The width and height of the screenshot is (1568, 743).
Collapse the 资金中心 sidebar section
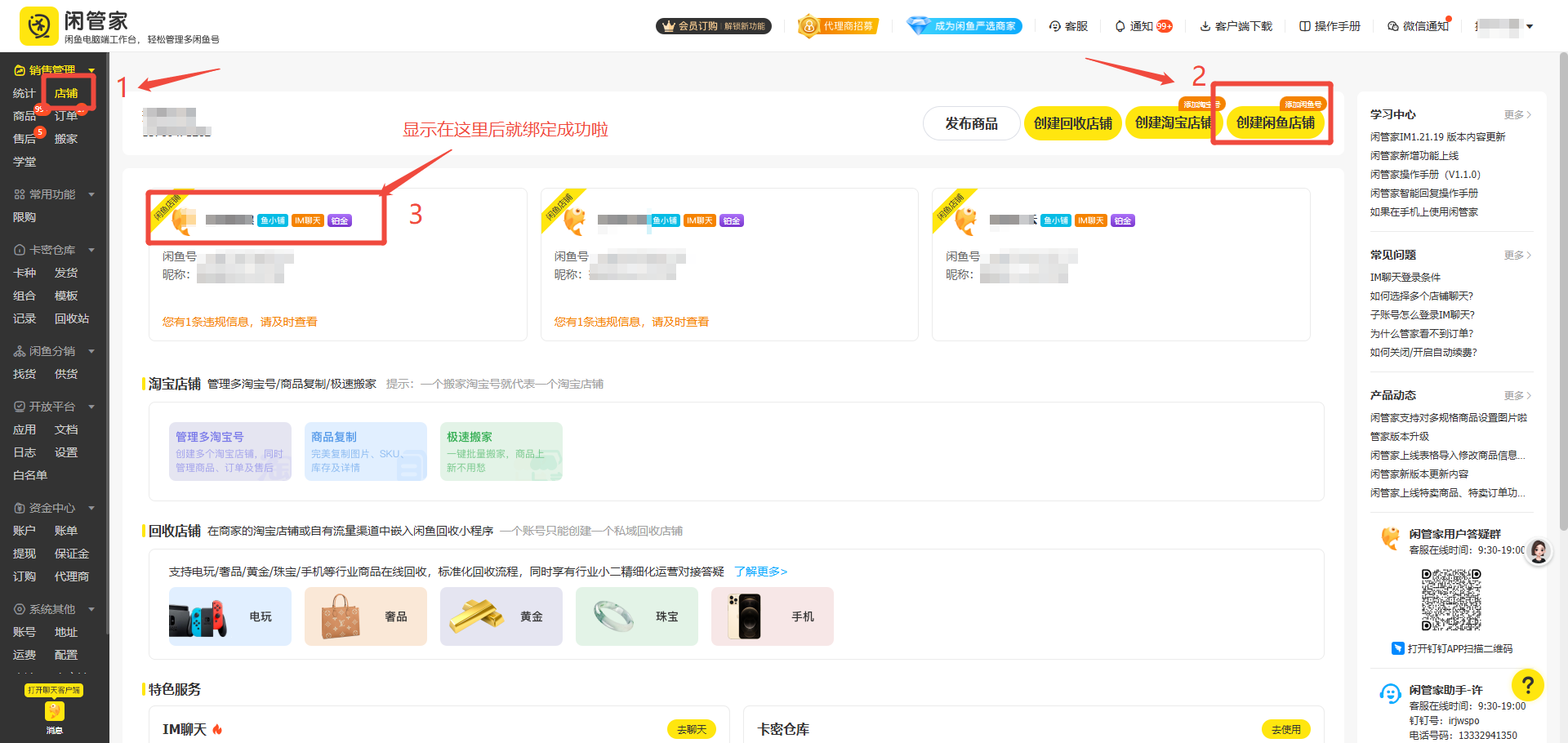pos(91,507)
